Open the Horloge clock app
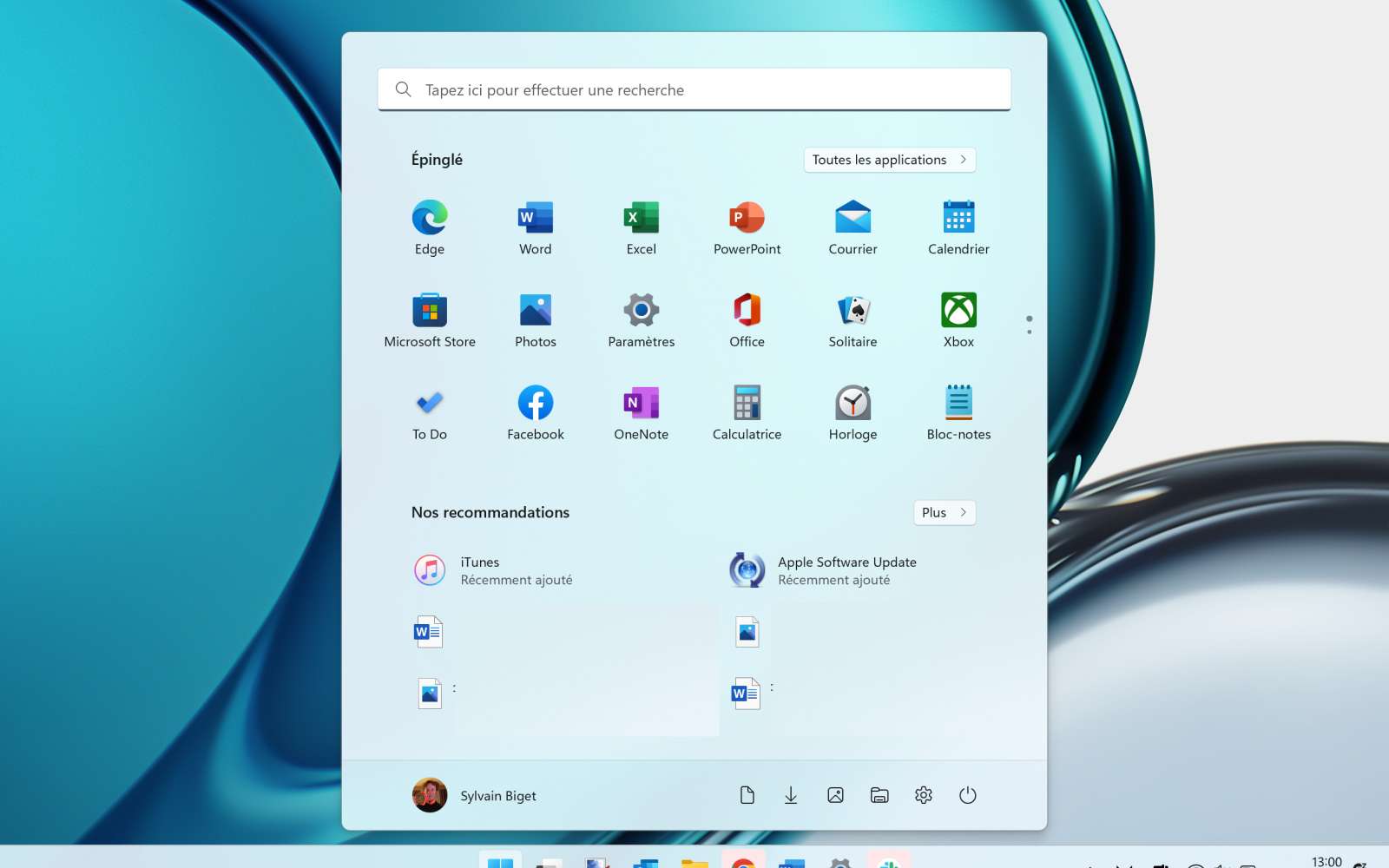Screen dimensions: 1389x868 tap(853, 414)
